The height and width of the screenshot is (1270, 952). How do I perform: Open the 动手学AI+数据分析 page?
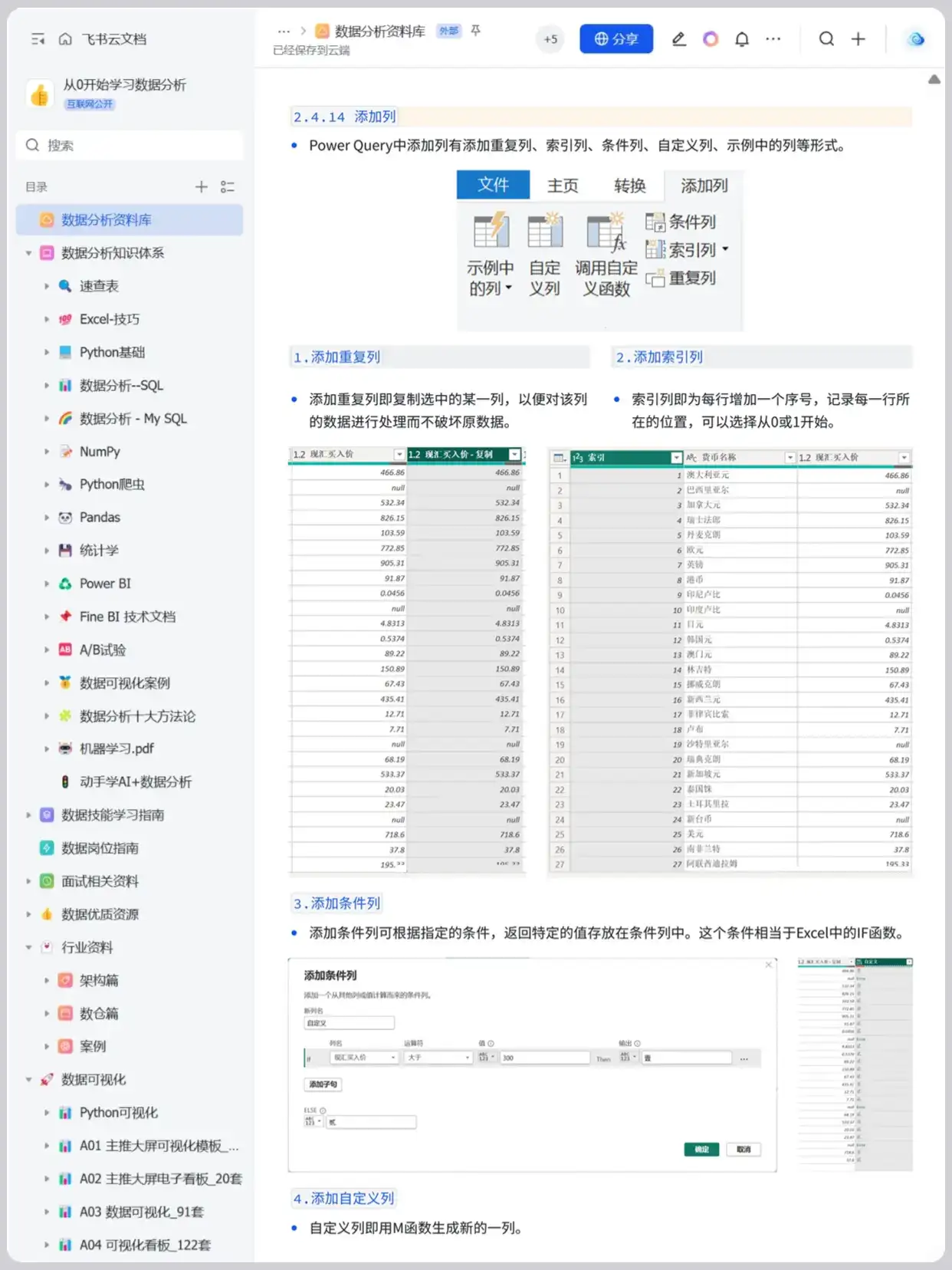pyautogui.click(x=136, y=781)
